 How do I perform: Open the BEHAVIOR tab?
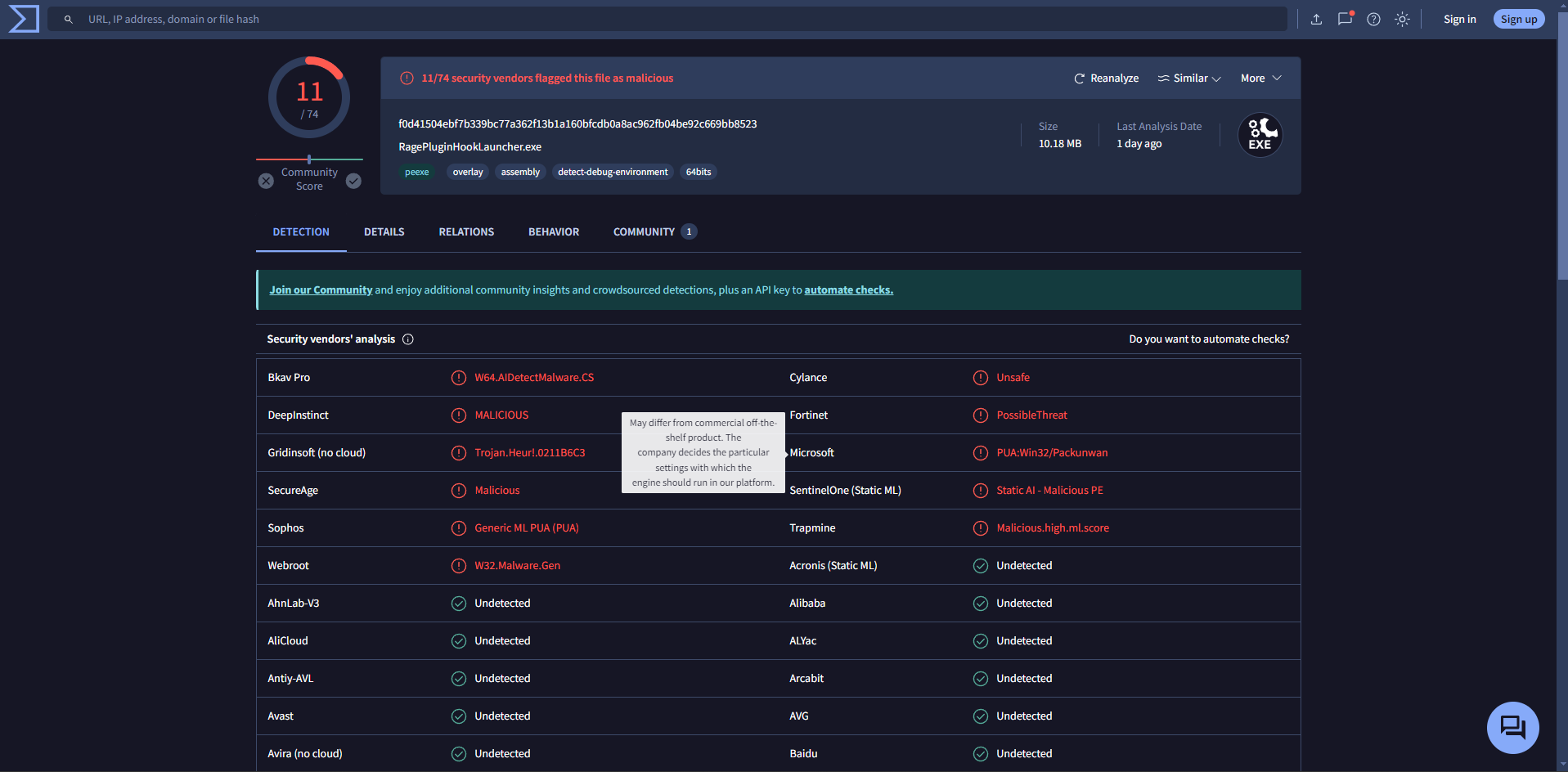[554, 232]
